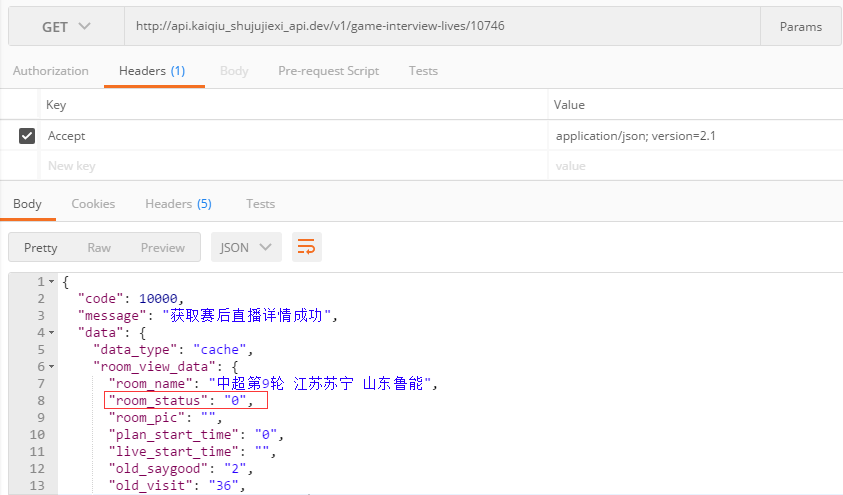The image size is (843, 495).
Task: Select the response Body tab
Action: click(x=27, y=204)
